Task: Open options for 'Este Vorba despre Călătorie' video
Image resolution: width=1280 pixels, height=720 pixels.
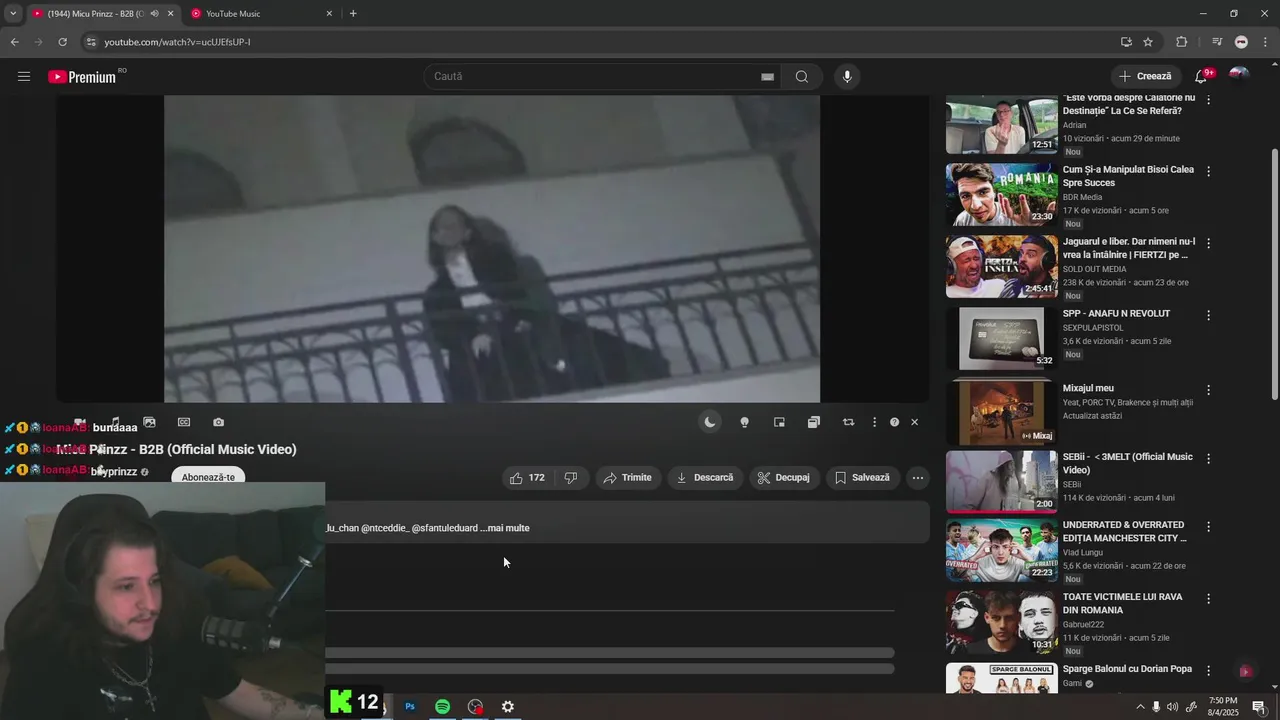Action: pyautogui.click(x=1208, y=100)
